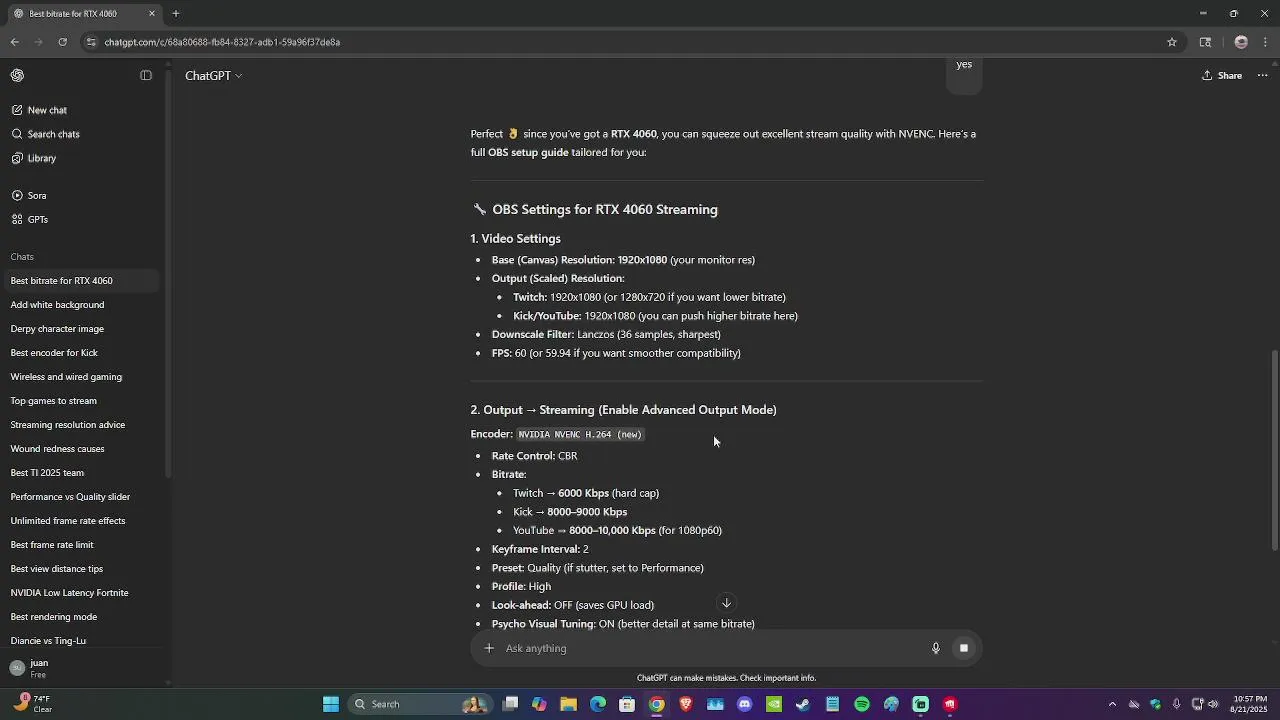Open chat 'Add white background'

click(x=80, y=305)
